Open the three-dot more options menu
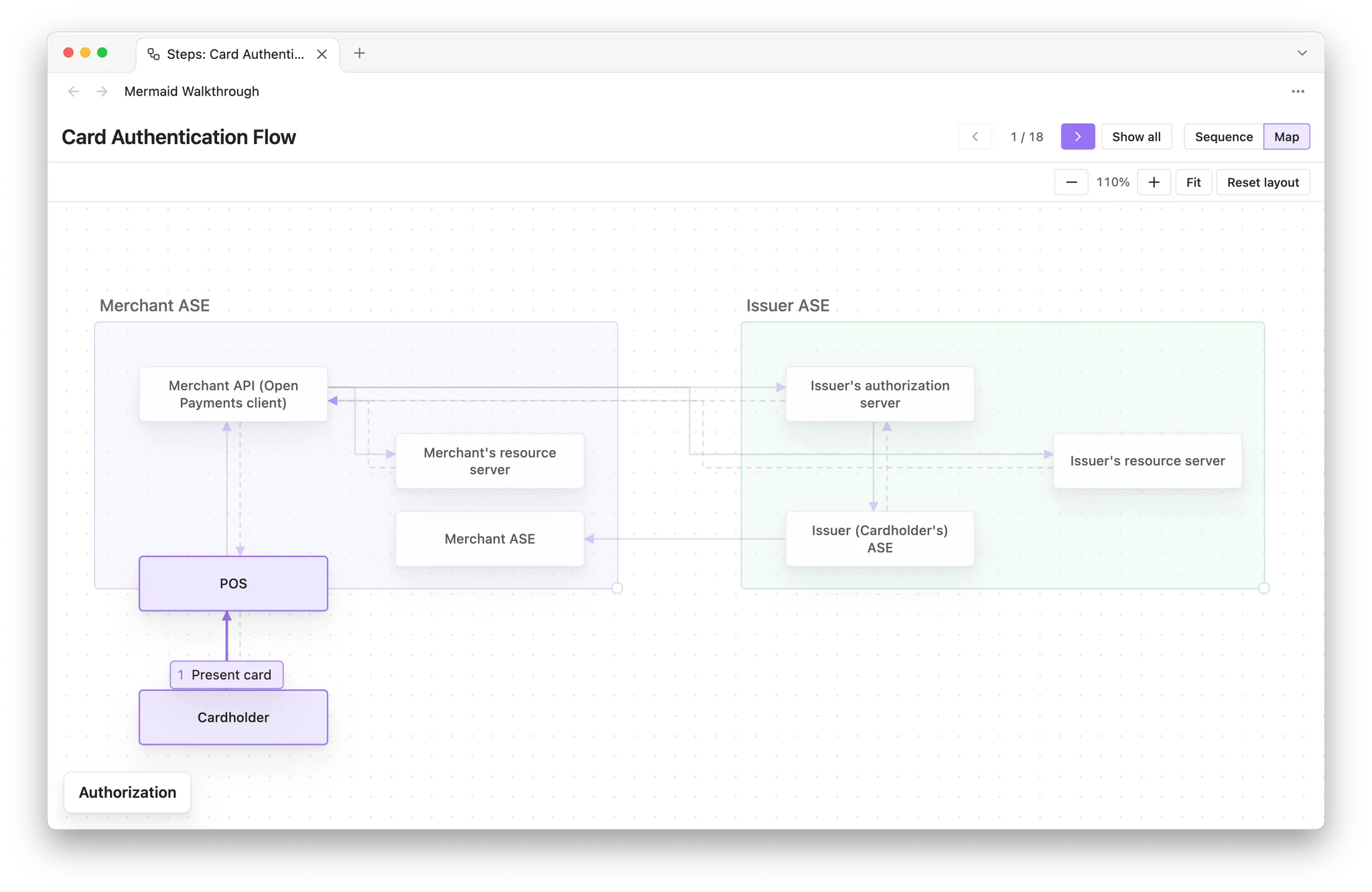This screenshot has width=1372, height=892. (1298, 91)
